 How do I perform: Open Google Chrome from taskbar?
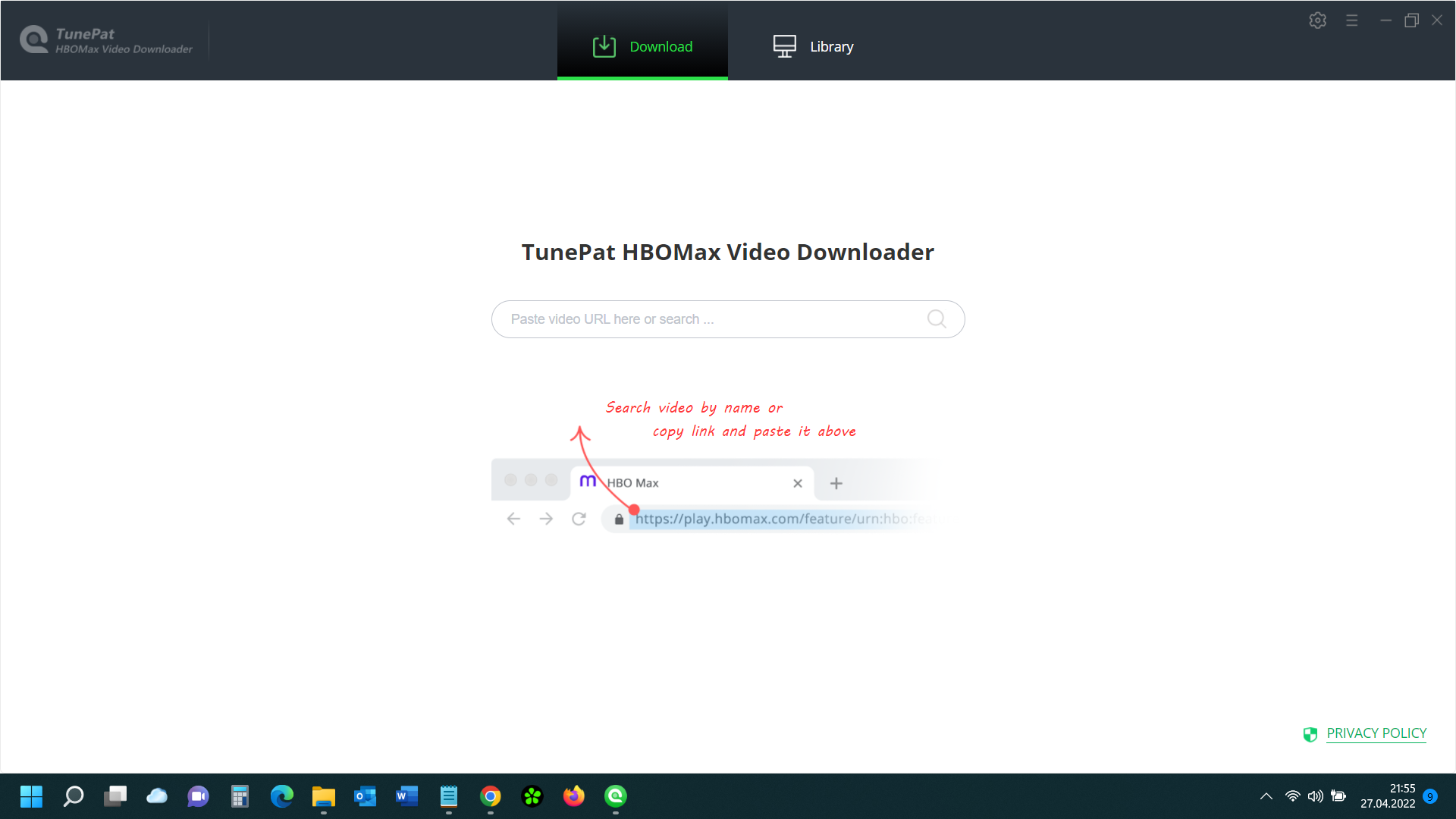pos(491,796)
